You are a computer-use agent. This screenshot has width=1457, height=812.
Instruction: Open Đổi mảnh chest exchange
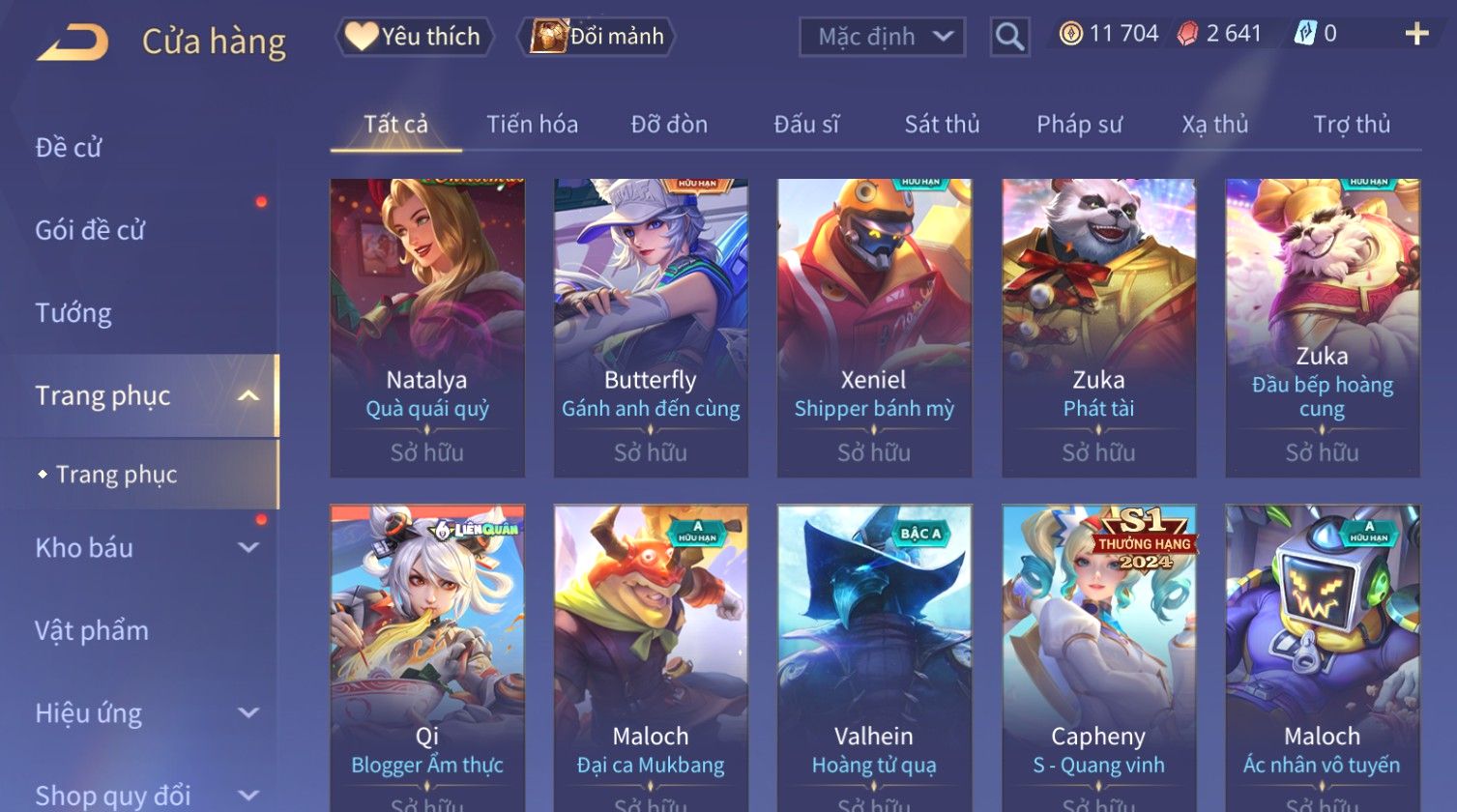[597, 37]
